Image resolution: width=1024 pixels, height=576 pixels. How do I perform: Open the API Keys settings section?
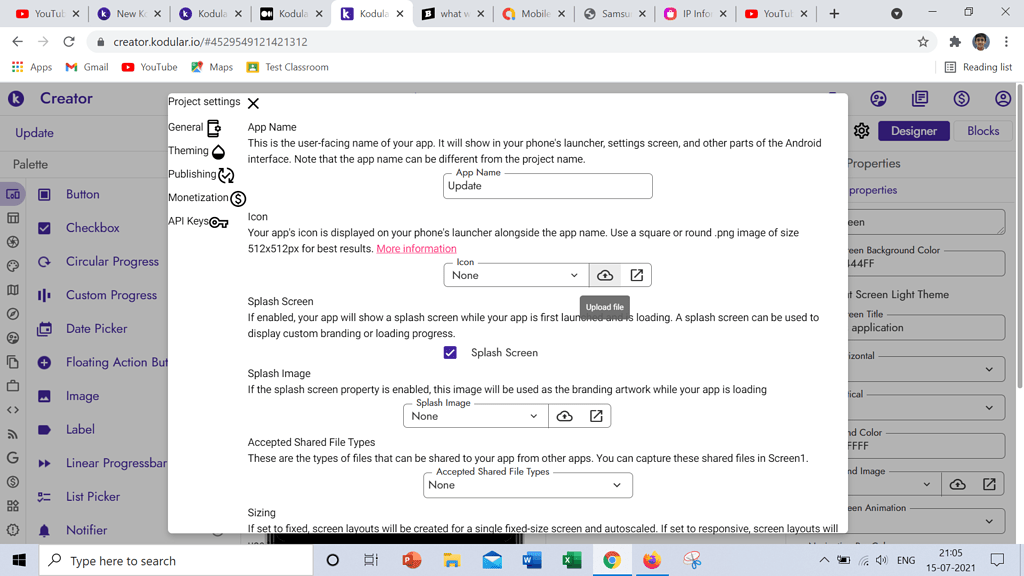click(x=198, y=221)
